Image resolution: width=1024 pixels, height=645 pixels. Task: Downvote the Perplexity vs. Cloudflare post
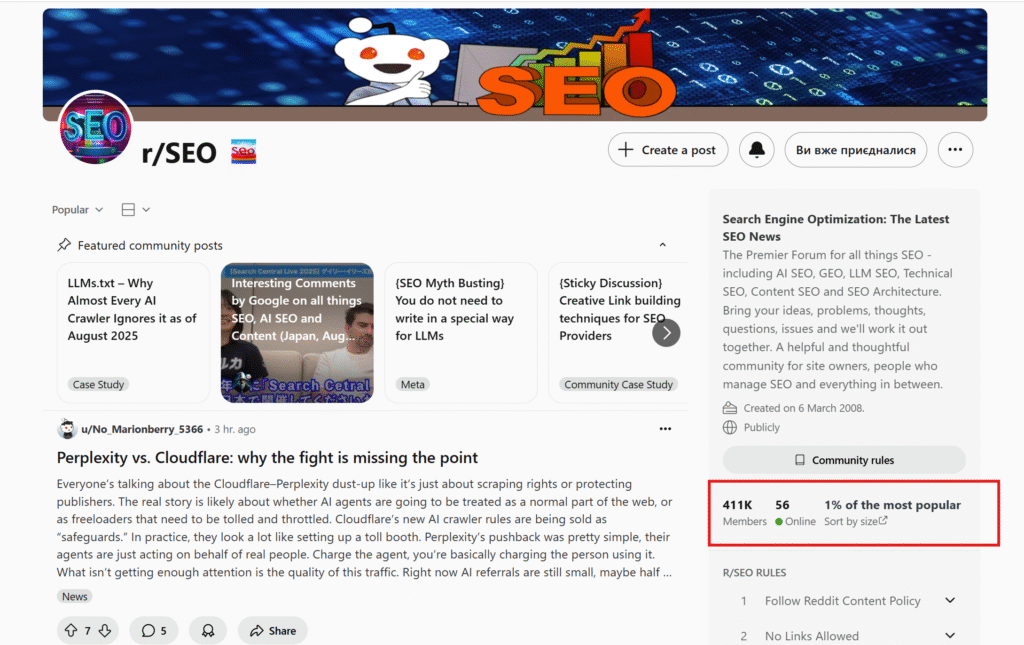104,631
